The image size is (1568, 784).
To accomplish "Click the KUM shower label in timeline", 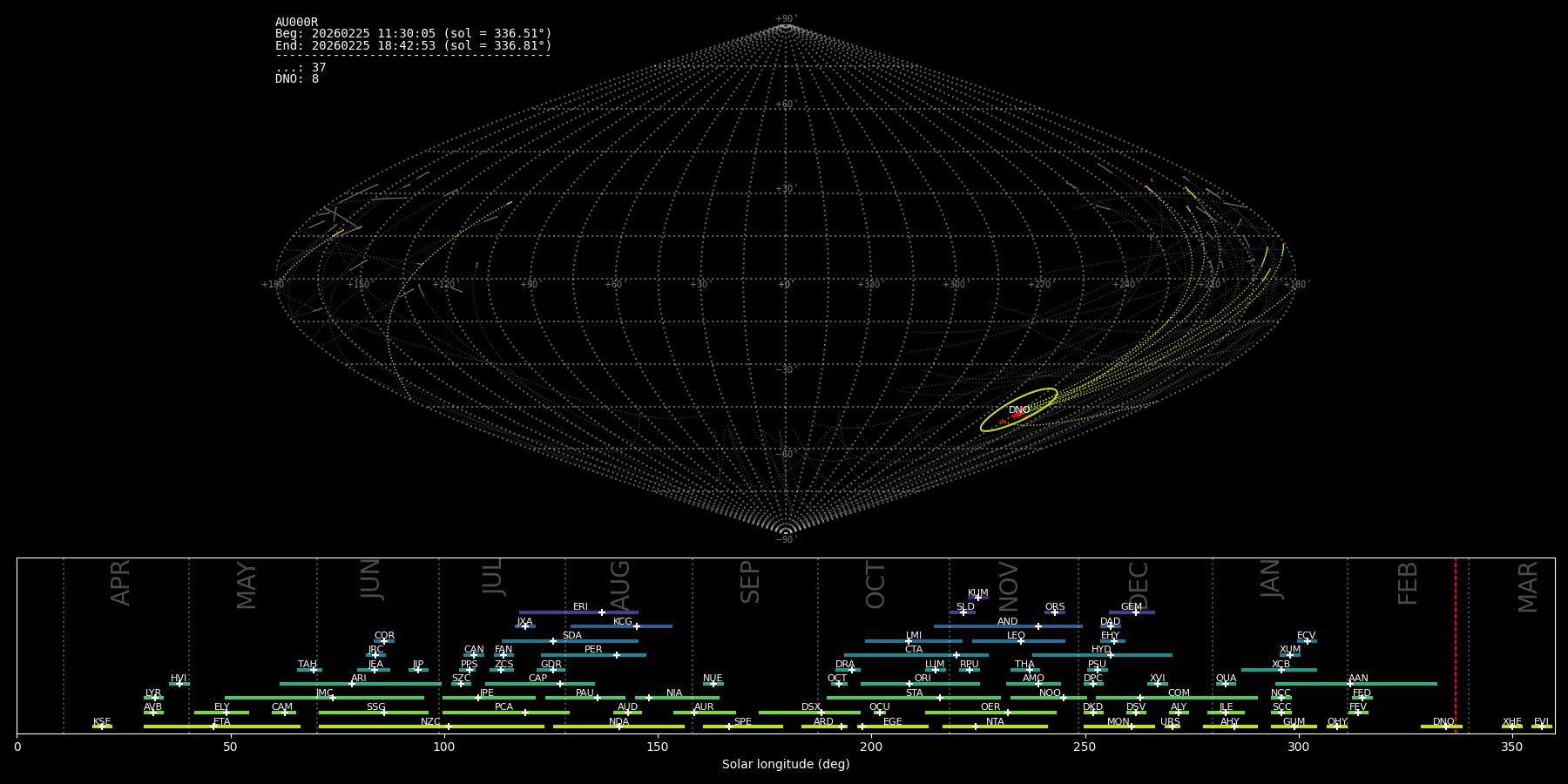I will [x=978, y=593].
